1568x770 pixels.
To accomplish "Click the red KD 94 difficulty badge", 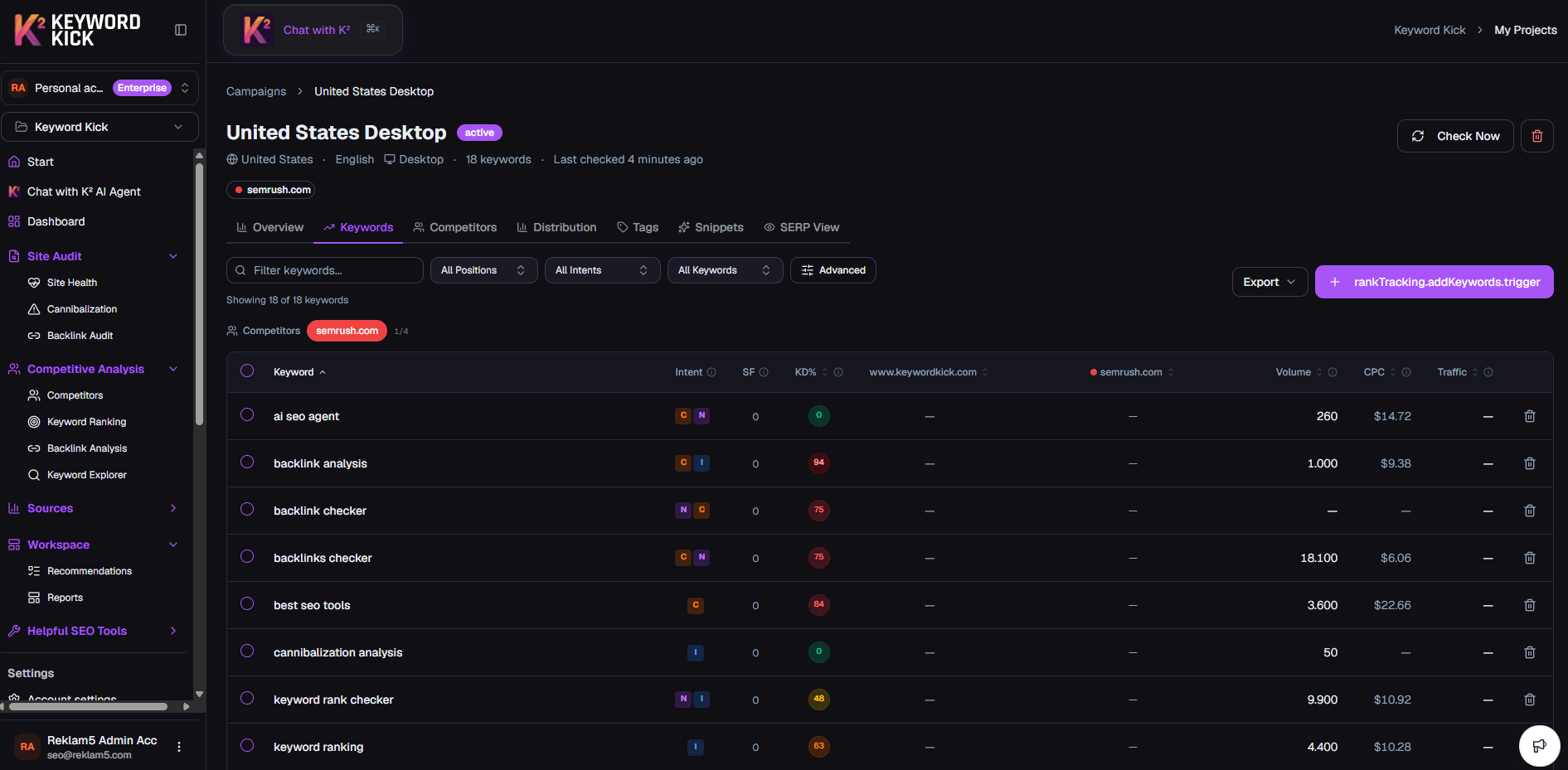I will click(x=818, y=462).
